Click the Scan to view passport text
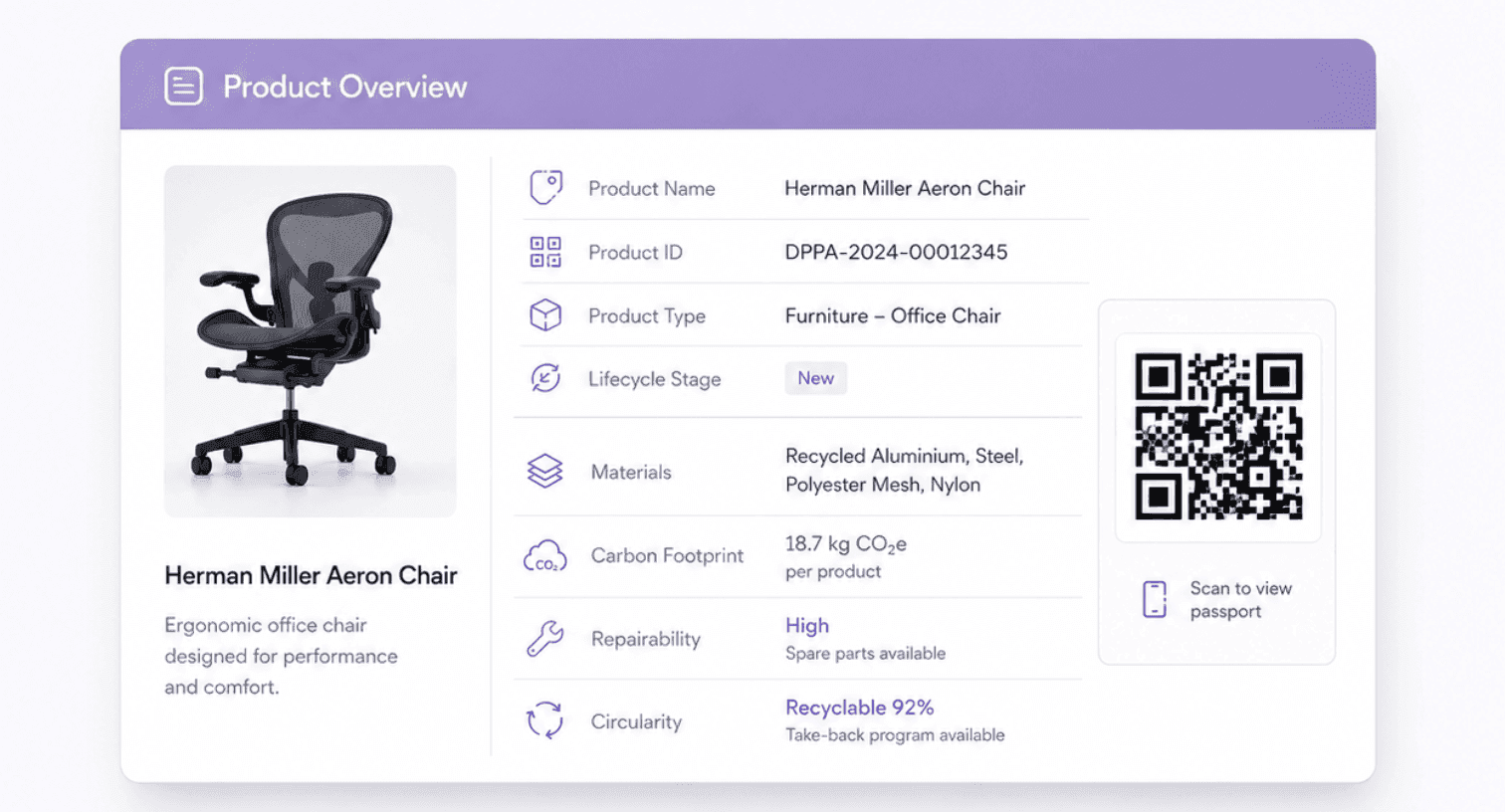Viewport: 1506px width, 812px height. click(x=1241, y=599)
